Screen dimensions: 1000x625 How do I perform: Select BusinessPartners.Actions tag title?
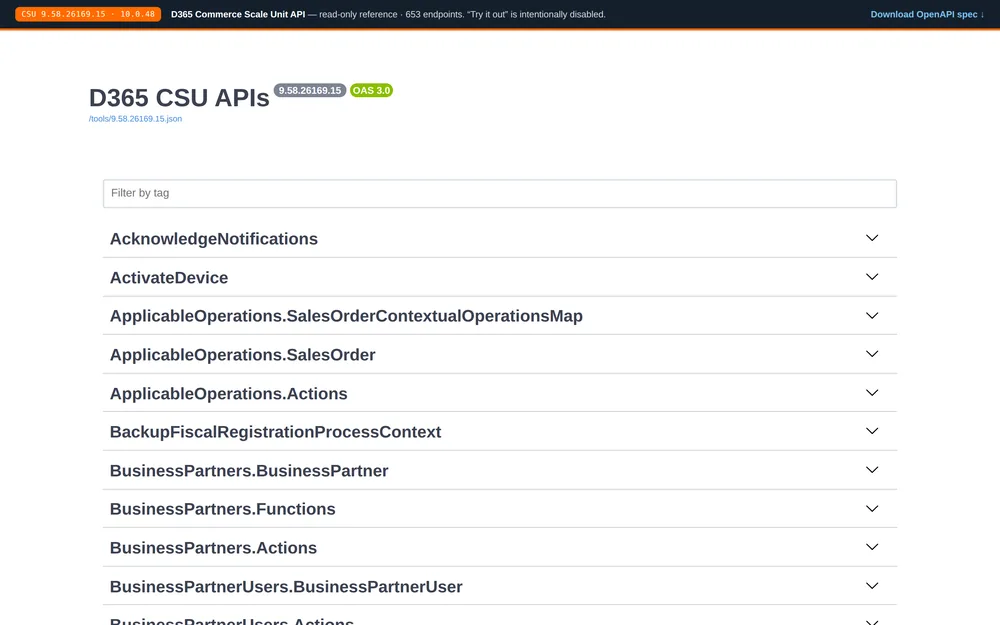(213, 548)
